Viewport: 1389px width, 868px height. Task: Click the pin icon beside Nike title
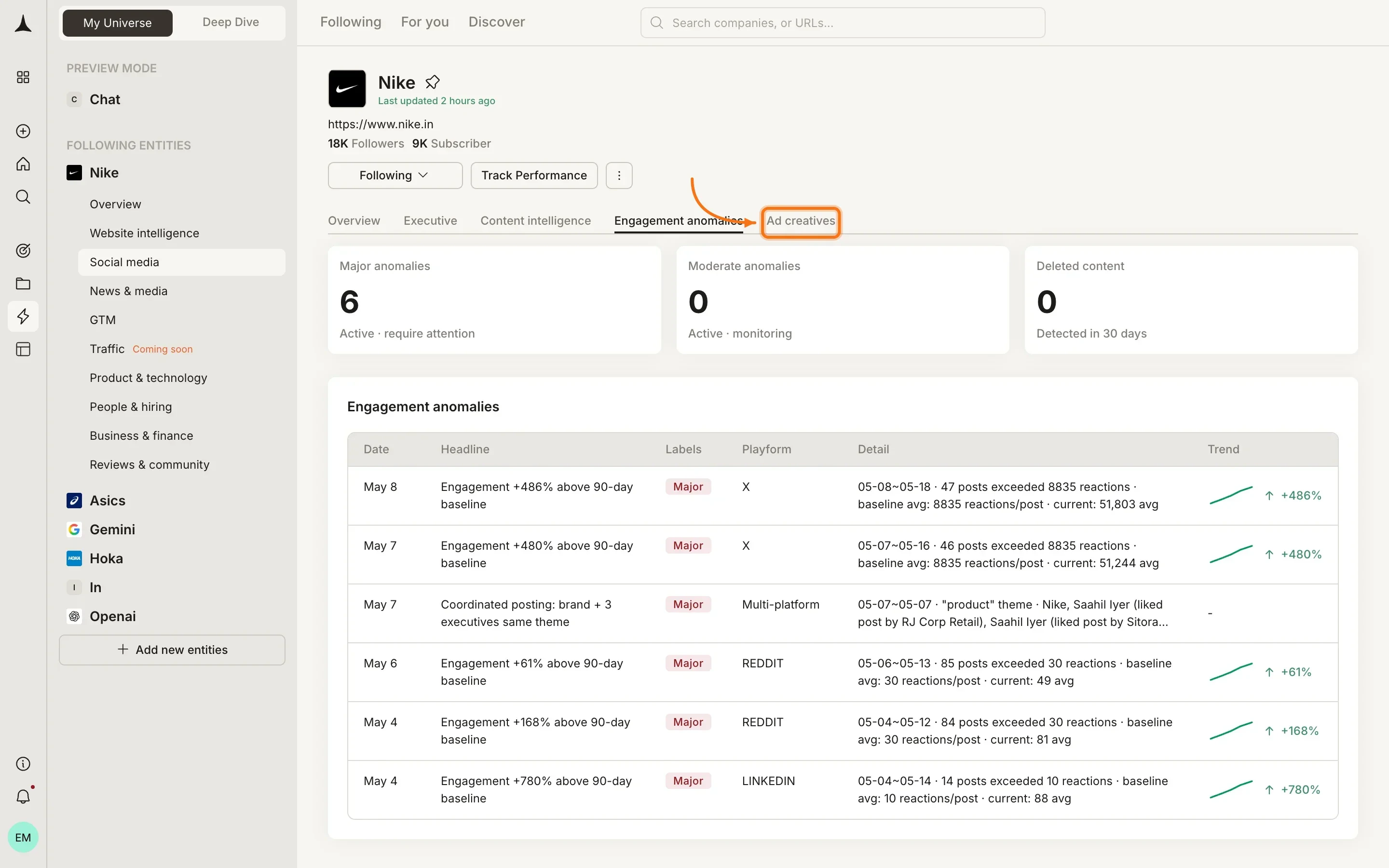click(432, 82)
